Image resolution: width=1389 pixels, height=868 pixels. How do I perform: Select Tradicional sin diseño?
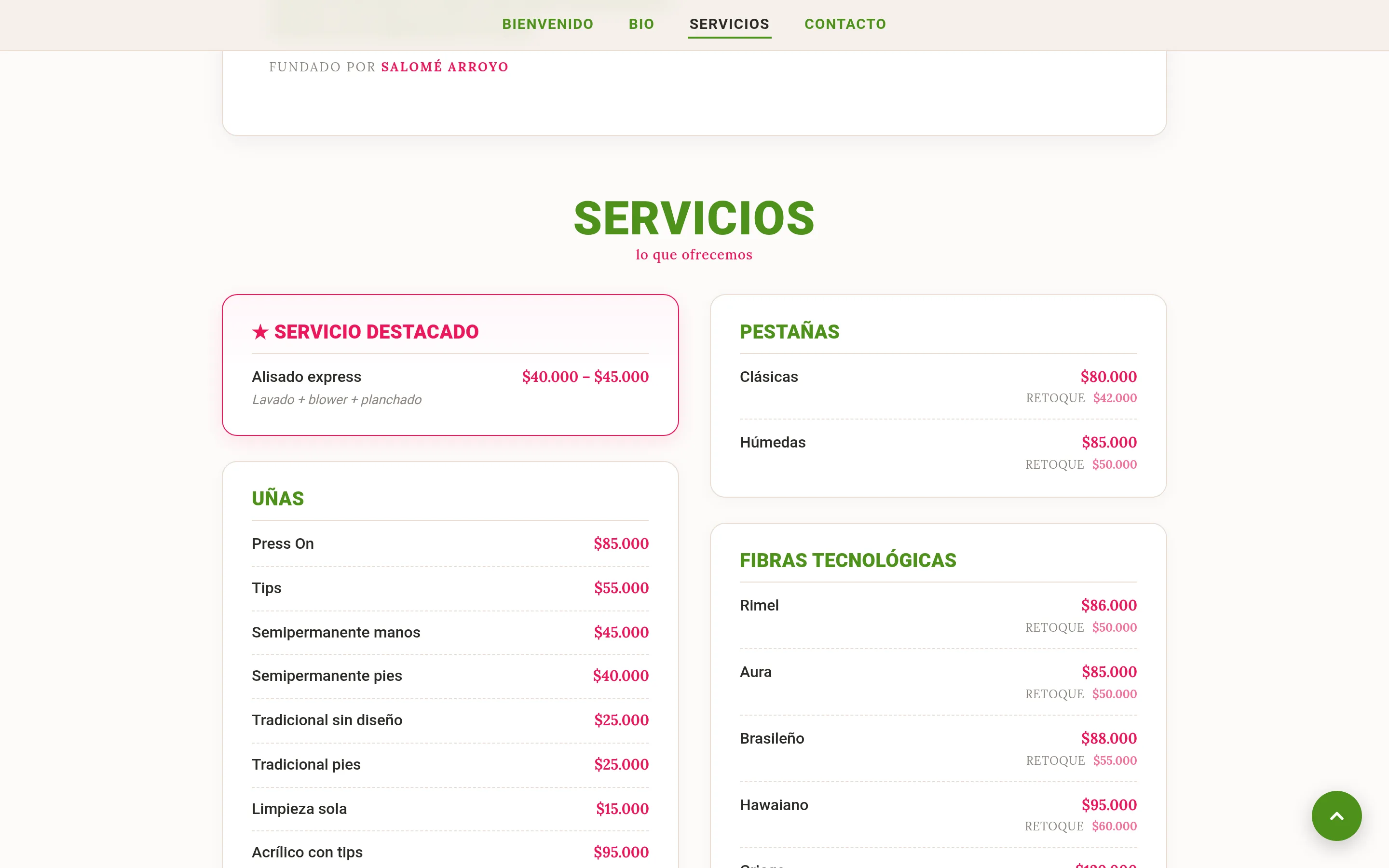pyautogui.click(x=327, y=720)
